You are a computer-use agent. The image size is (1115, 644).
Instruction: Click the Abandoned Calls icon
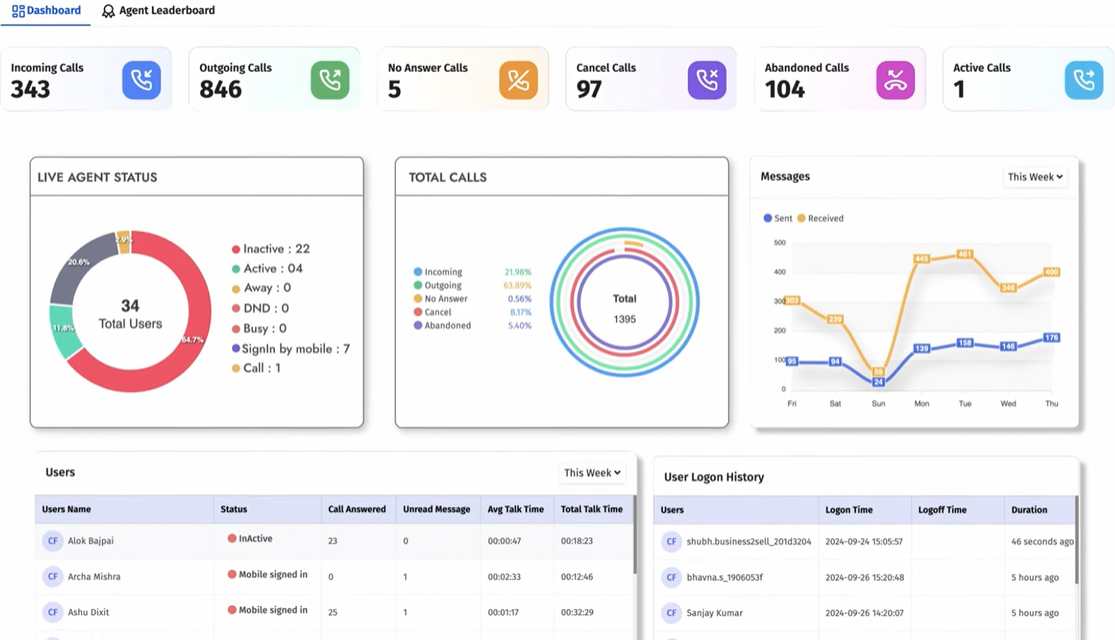click(896, 79)
